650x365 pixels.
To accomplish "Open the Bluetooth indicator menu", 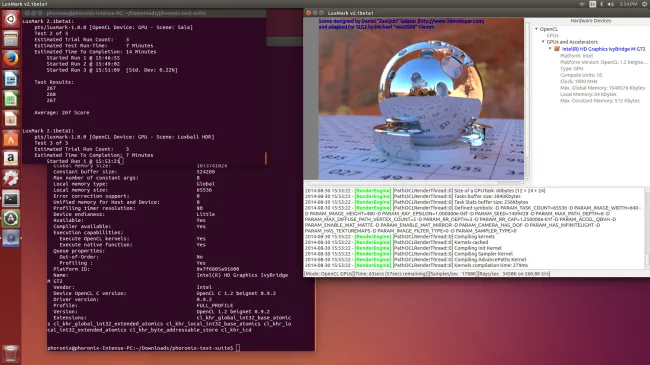I will click(x=601, y=4).
